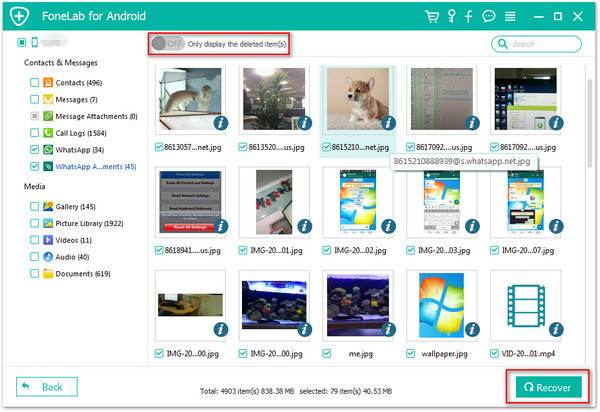
Task: Open the feedback chat bubble icon
Action: point(489,16)
